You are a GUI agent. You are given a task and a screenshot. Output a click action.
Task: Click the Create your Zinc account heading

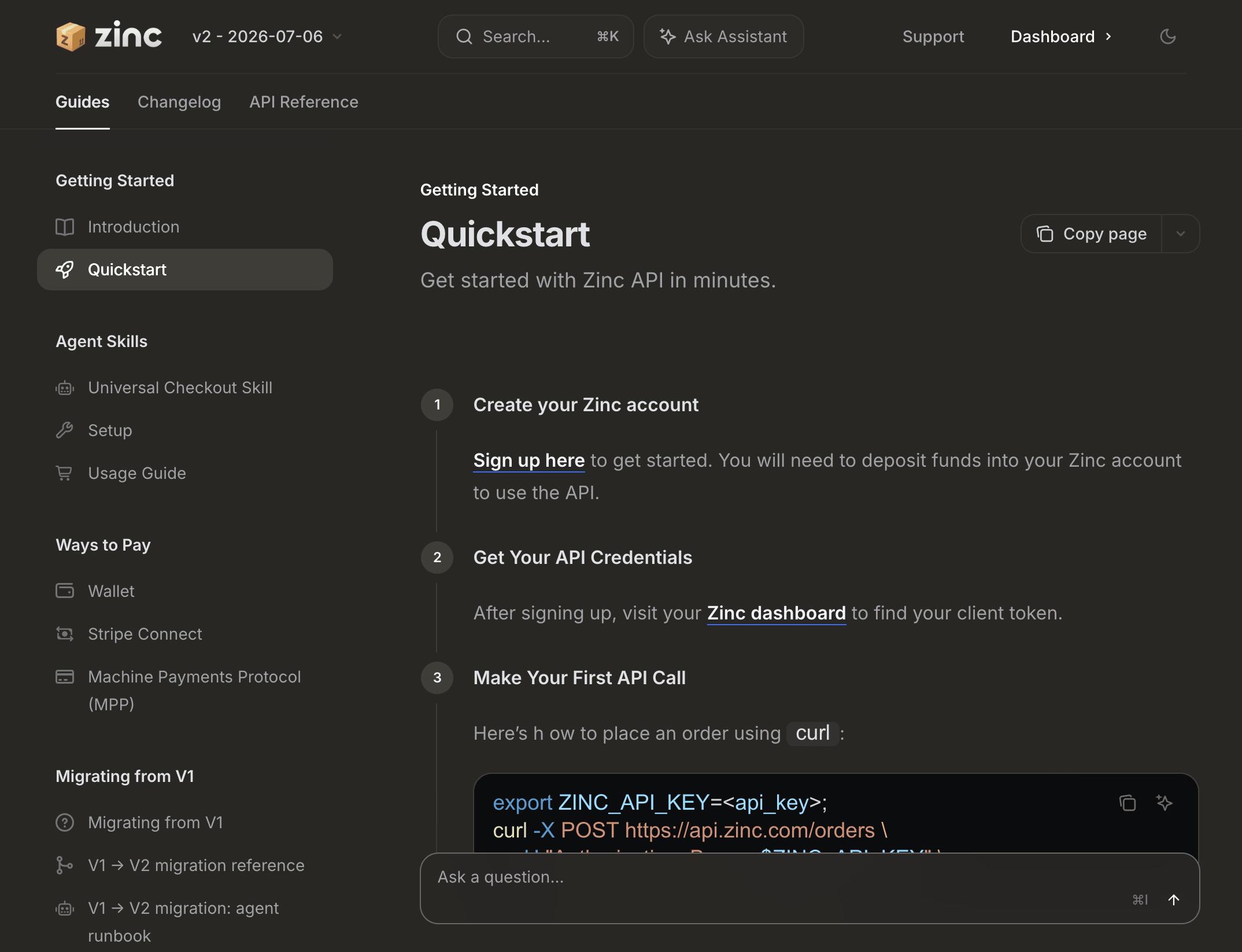click(x=586, y=405)
